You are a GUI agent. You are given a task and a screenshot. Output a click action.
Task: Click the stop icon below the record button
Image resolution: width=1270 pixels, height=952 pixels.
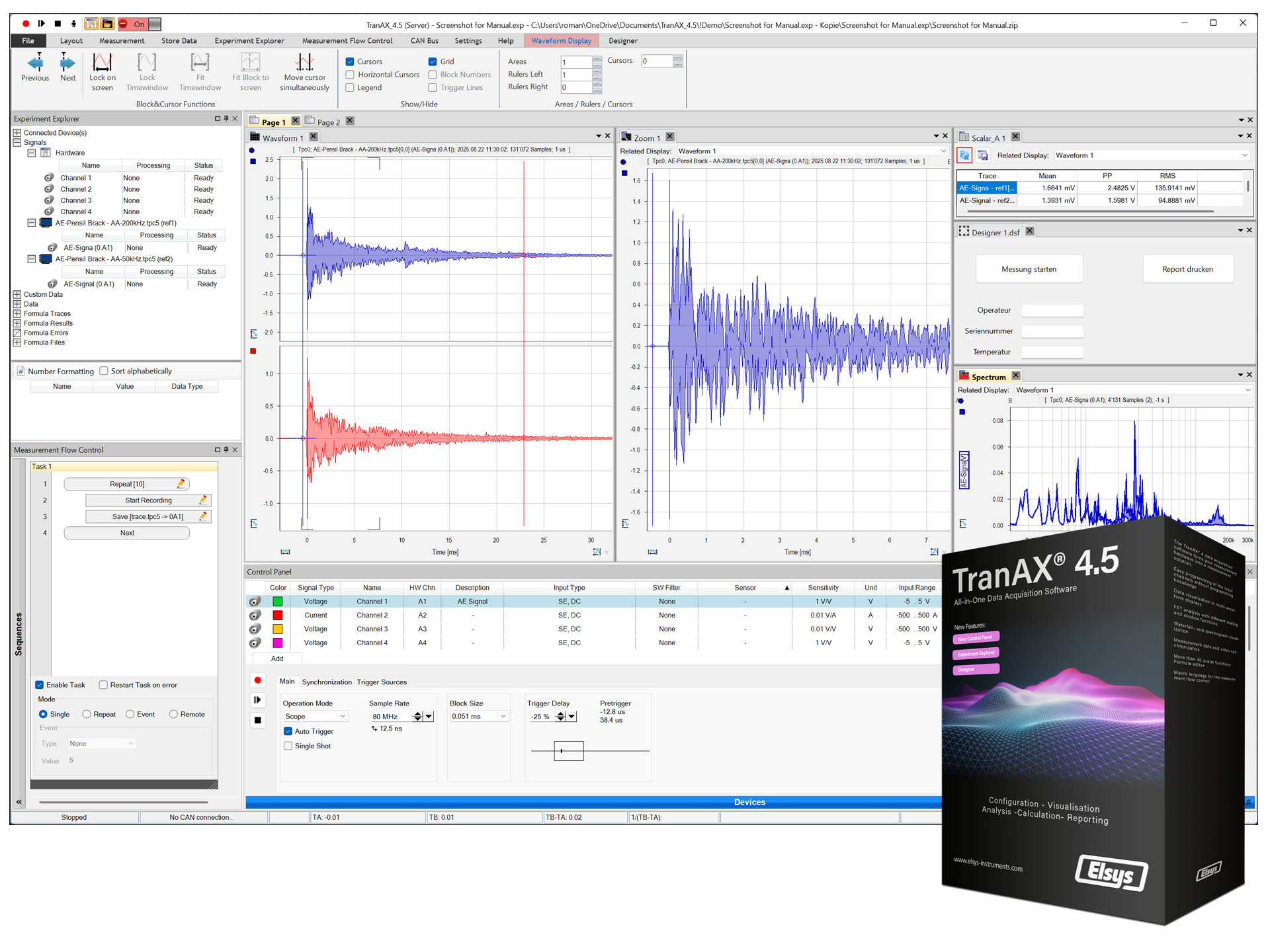tap(257, 720)
